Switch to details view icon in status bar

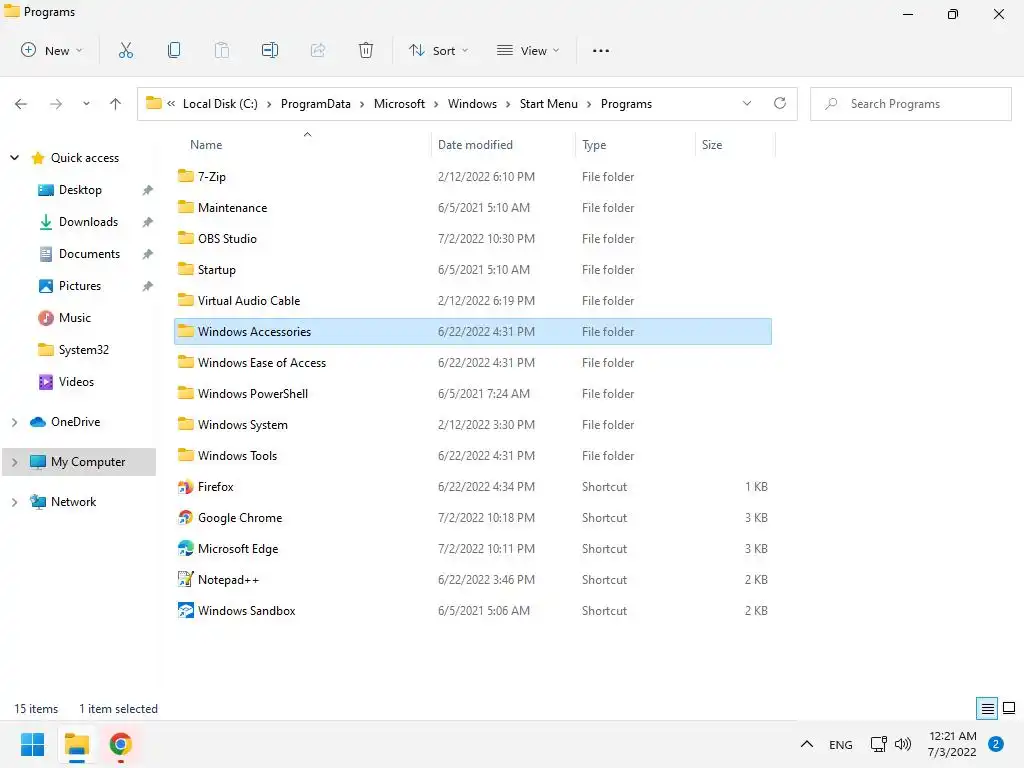tap(987, 708)
